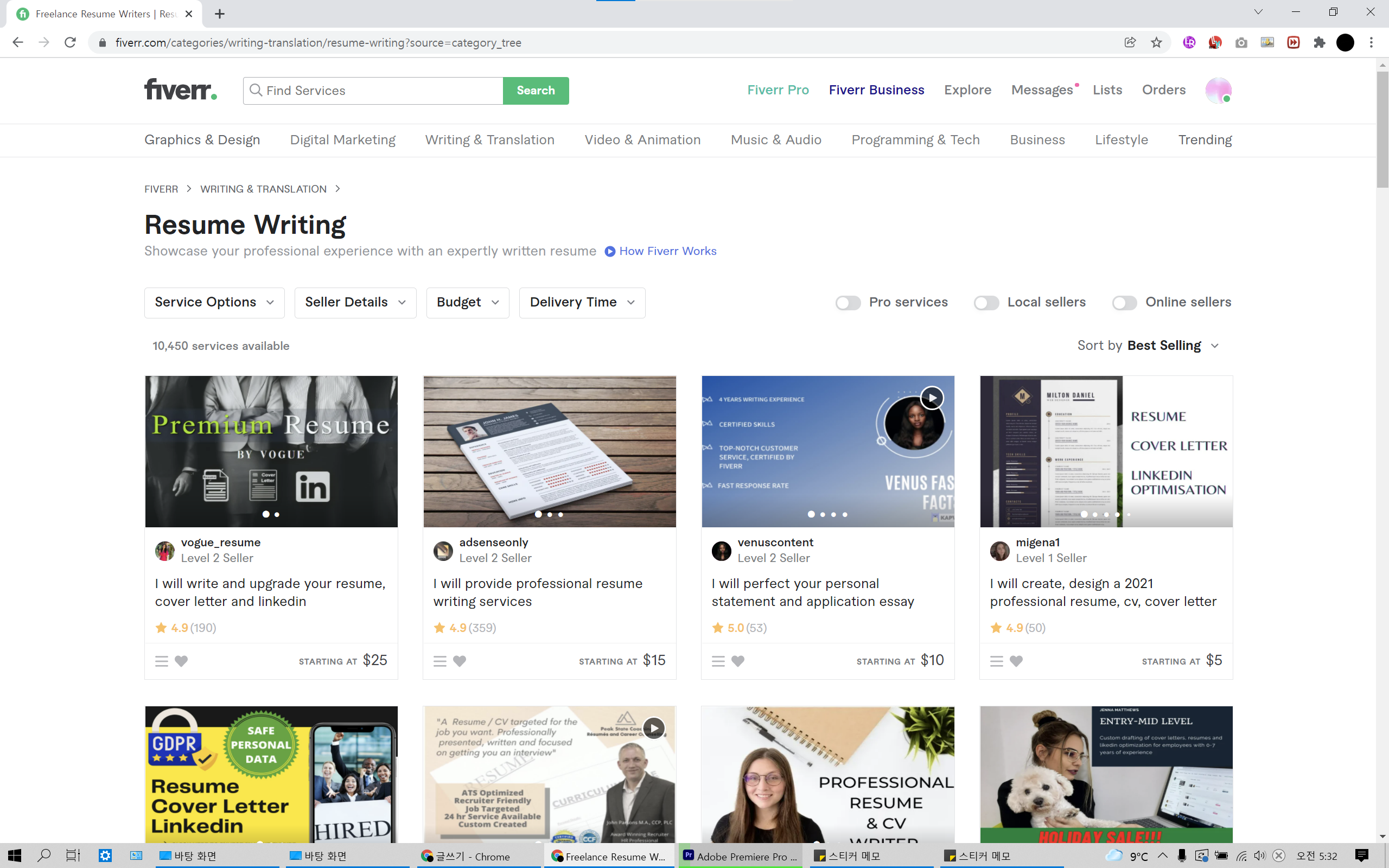Open Chrome extensions puzzle icon
The image size is (1389, 868).
point(1319,42)
